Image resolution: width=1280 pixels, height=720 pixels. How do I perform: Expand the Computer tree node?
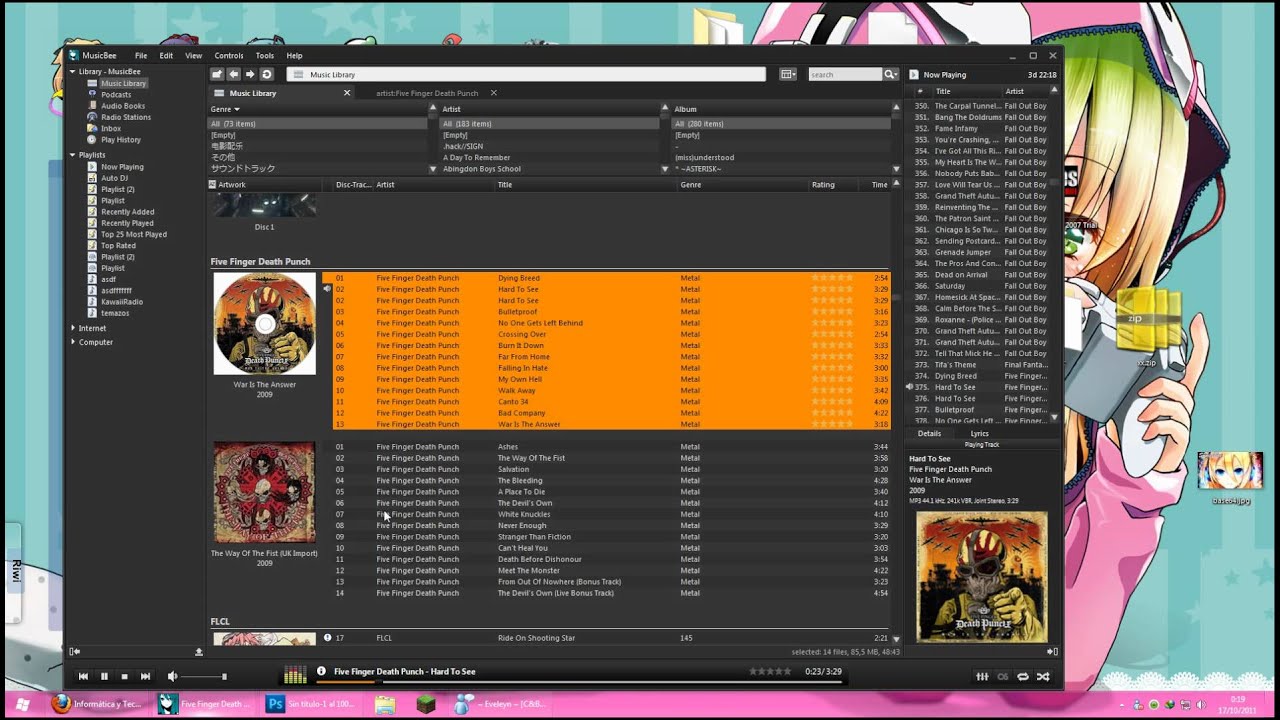[x=72, y=342]
